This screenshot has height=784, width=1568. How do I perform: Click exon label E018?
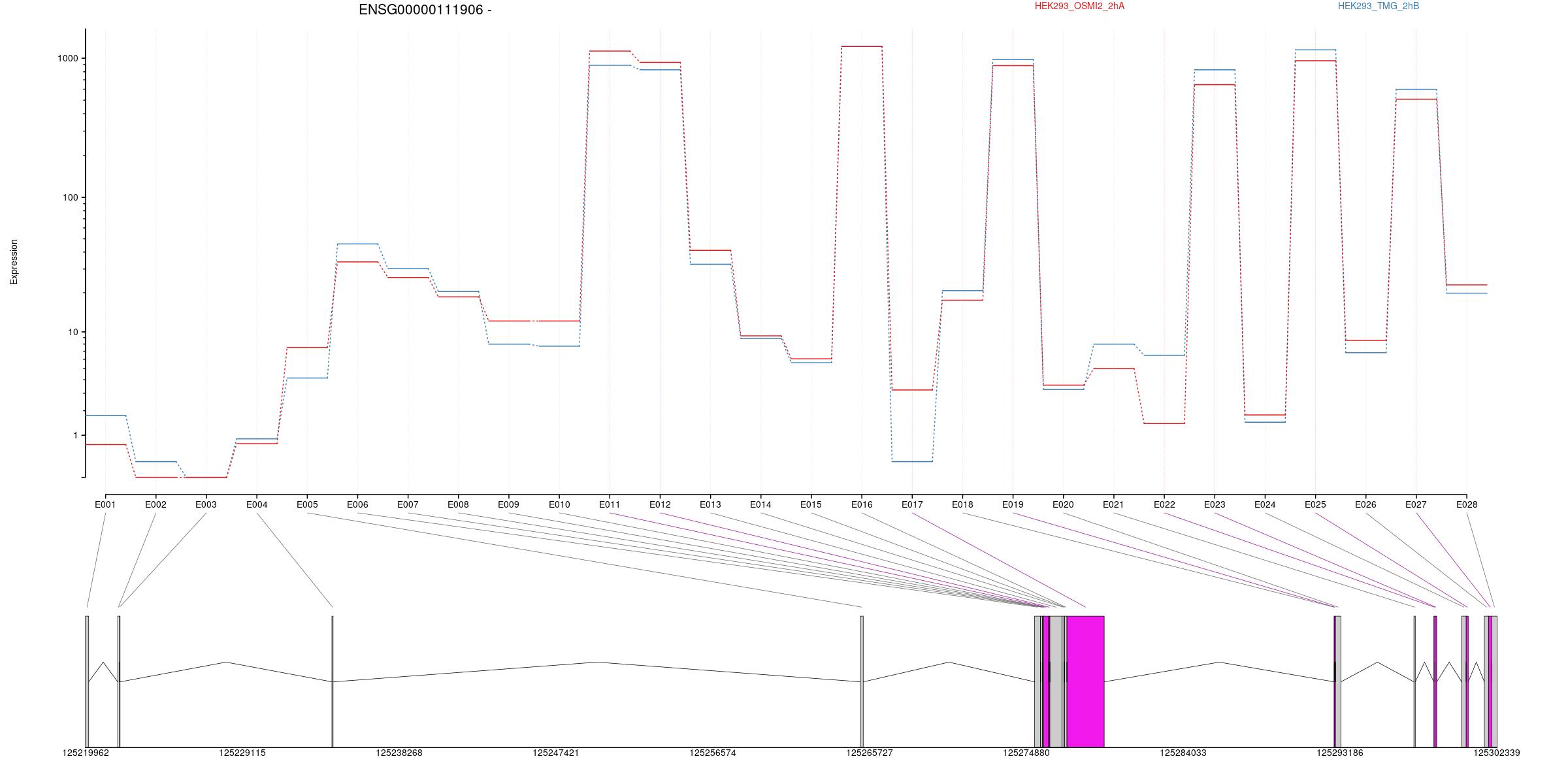click(x=962, y=504)
